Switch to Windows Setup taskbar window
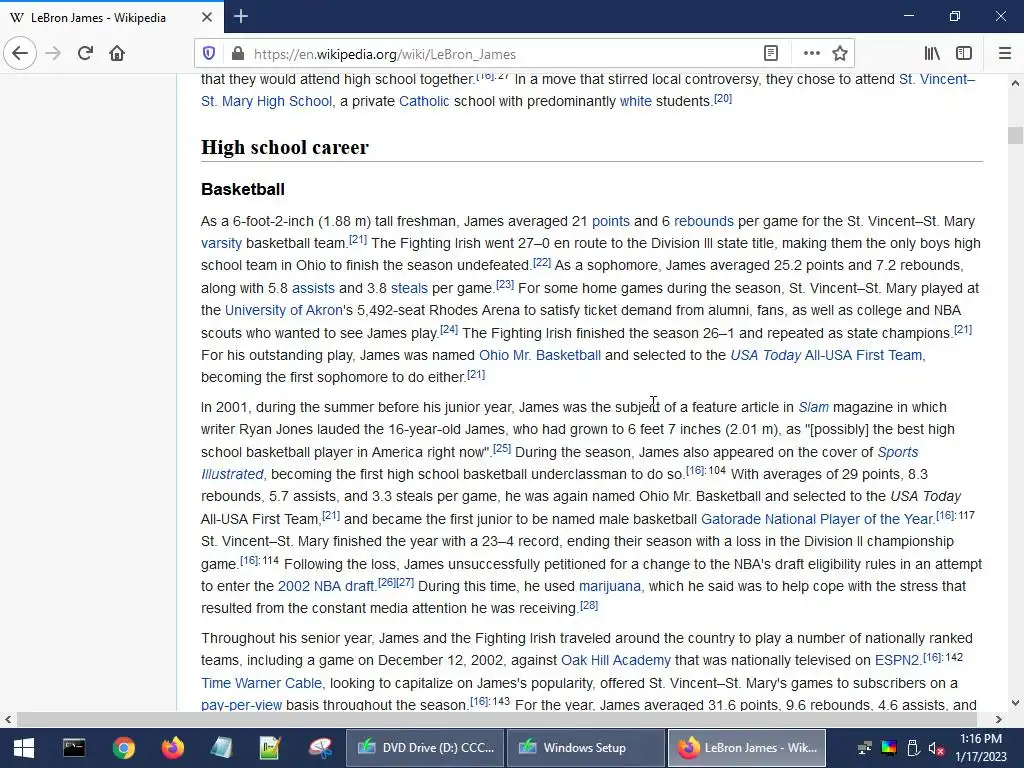This screenshot has height=768, width=1024. coord(585,748)
